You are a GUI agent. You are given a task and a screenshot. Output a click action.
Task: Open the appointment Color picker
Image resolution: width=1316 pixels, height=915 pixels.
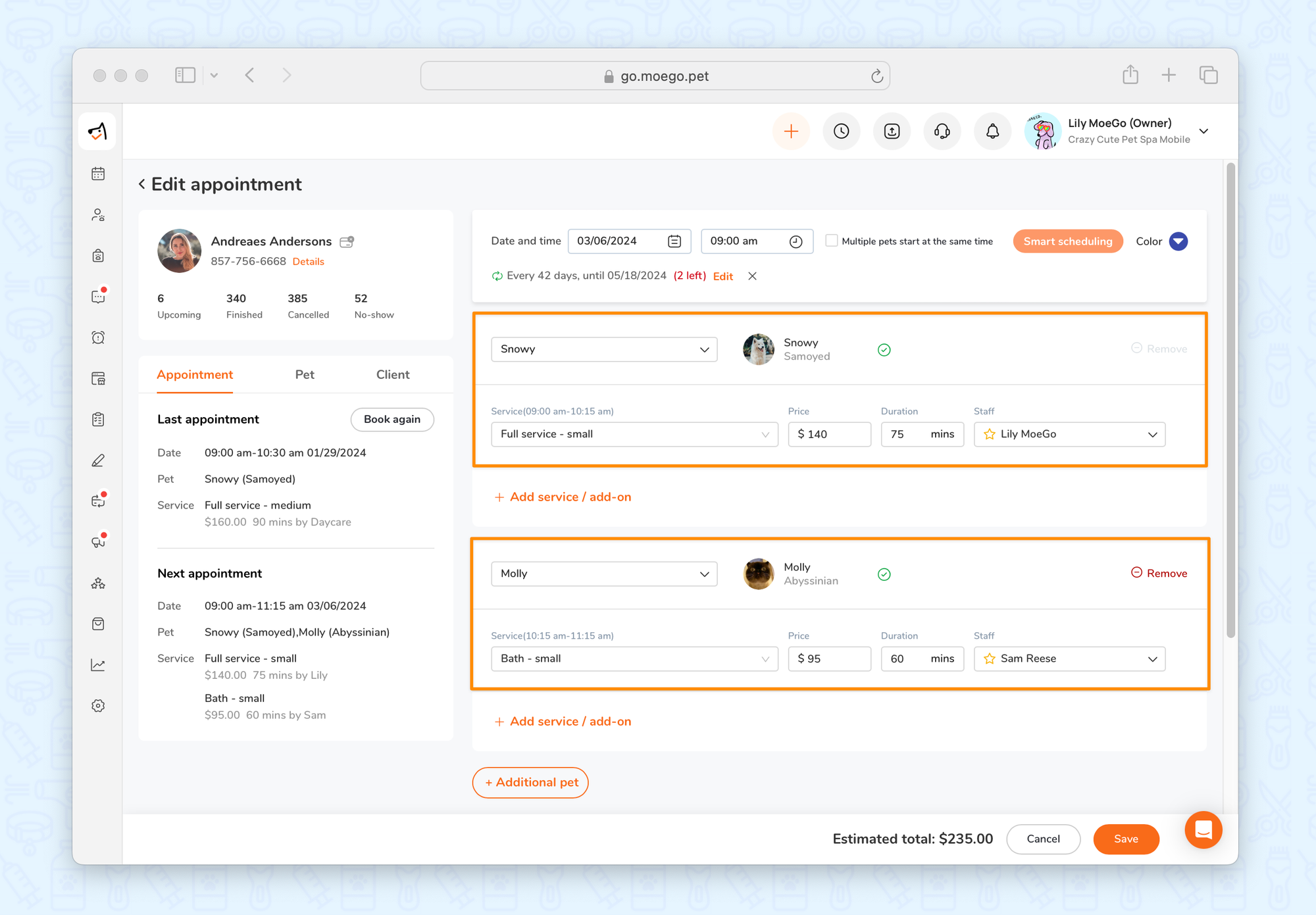pyautogui.click(x=1178, y=241)
